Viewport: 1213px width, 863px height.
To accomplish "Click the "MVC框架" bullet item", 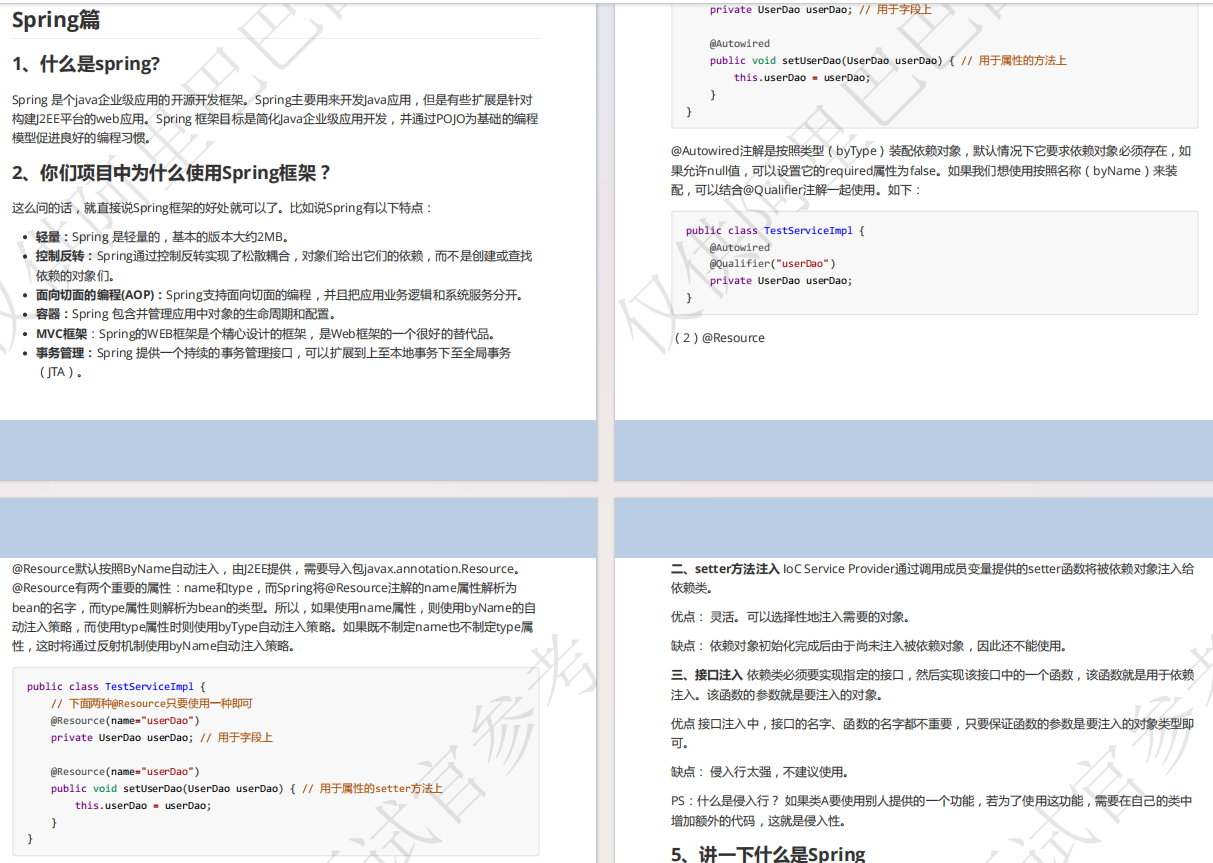I will [265, 334].
